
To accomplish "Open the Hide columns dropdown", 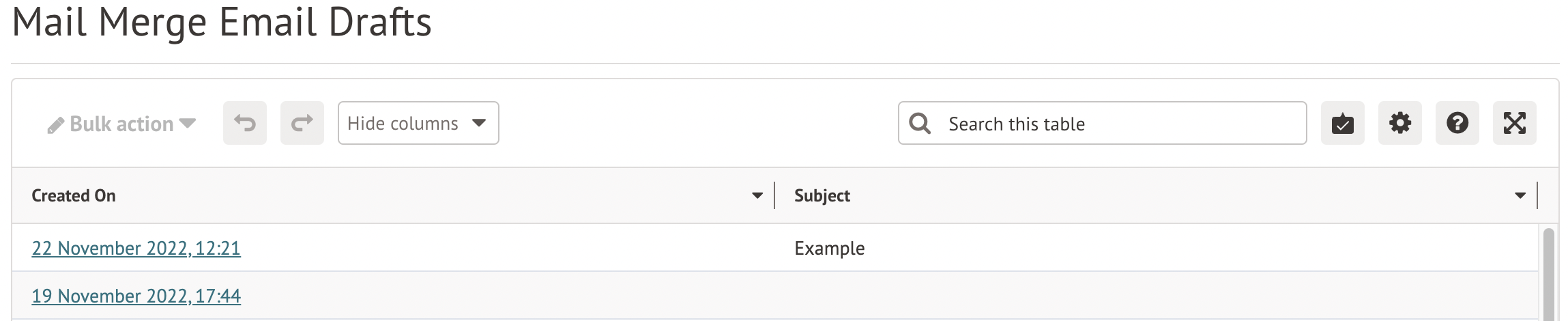I will coord(418,123).
